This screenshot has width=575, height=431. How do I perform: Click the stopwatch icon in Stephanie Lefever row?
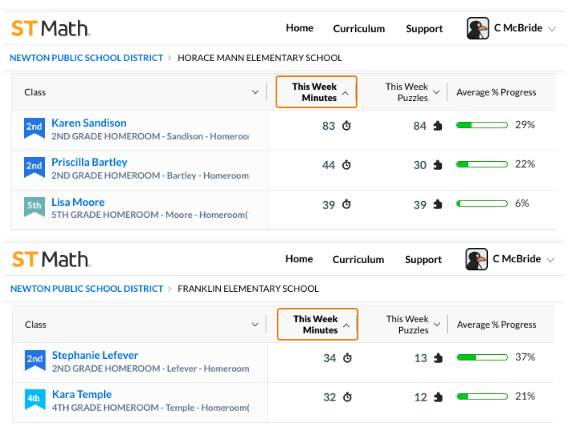click(x=347, y=358)
